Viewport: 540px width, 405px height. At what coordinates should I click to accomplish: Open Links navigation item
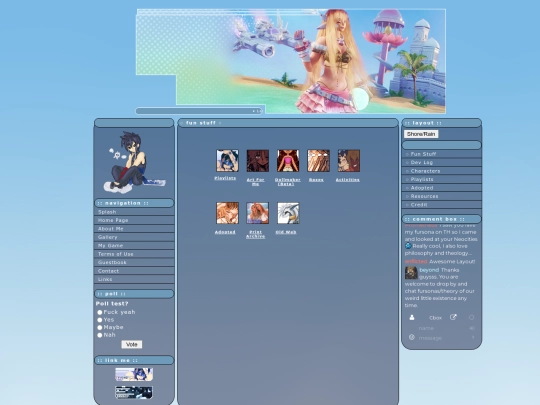pyautogui.click(x=134, y=279)
